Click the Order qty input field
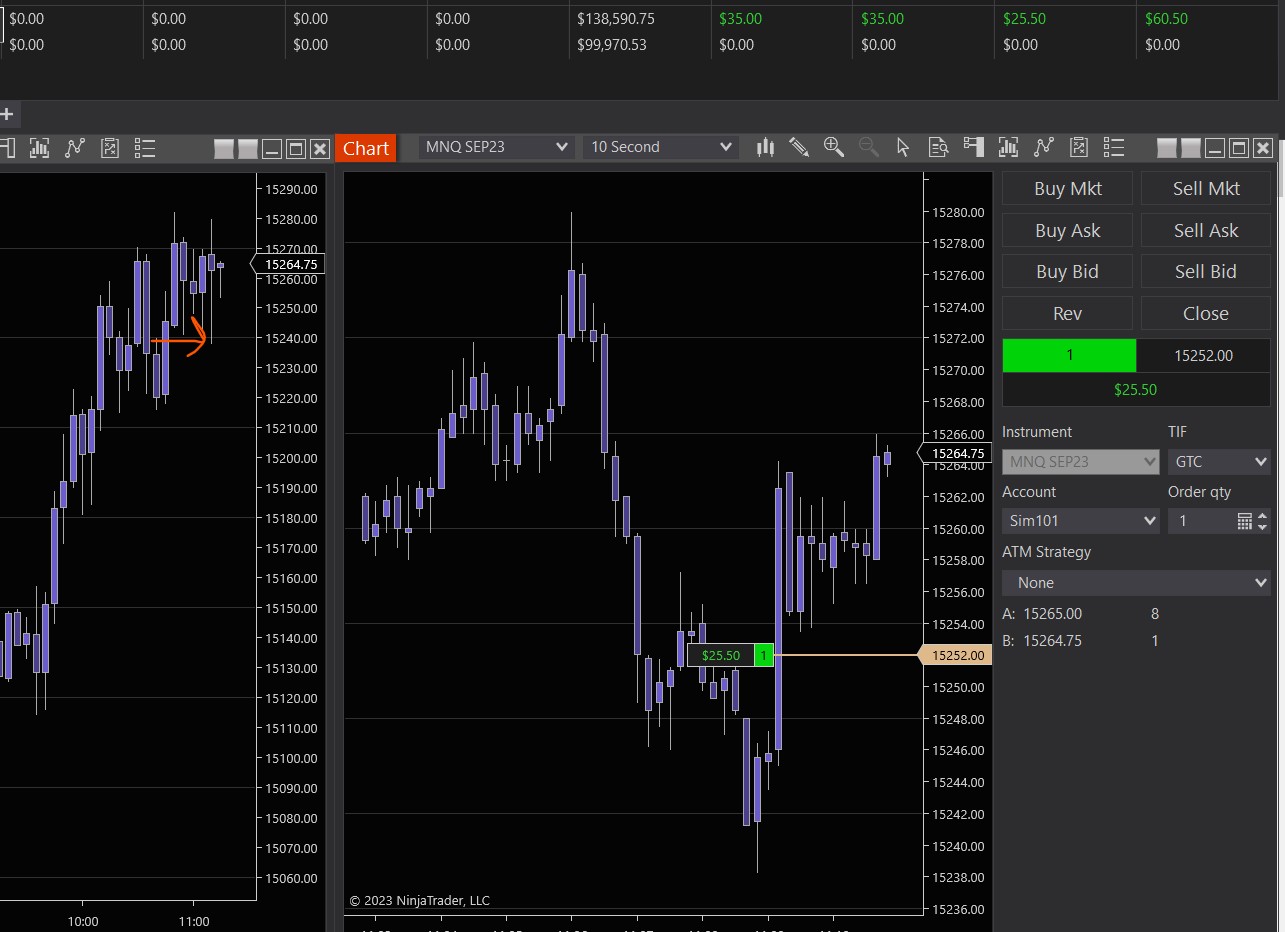The image size is (1285, 932). click(1200, 521)
